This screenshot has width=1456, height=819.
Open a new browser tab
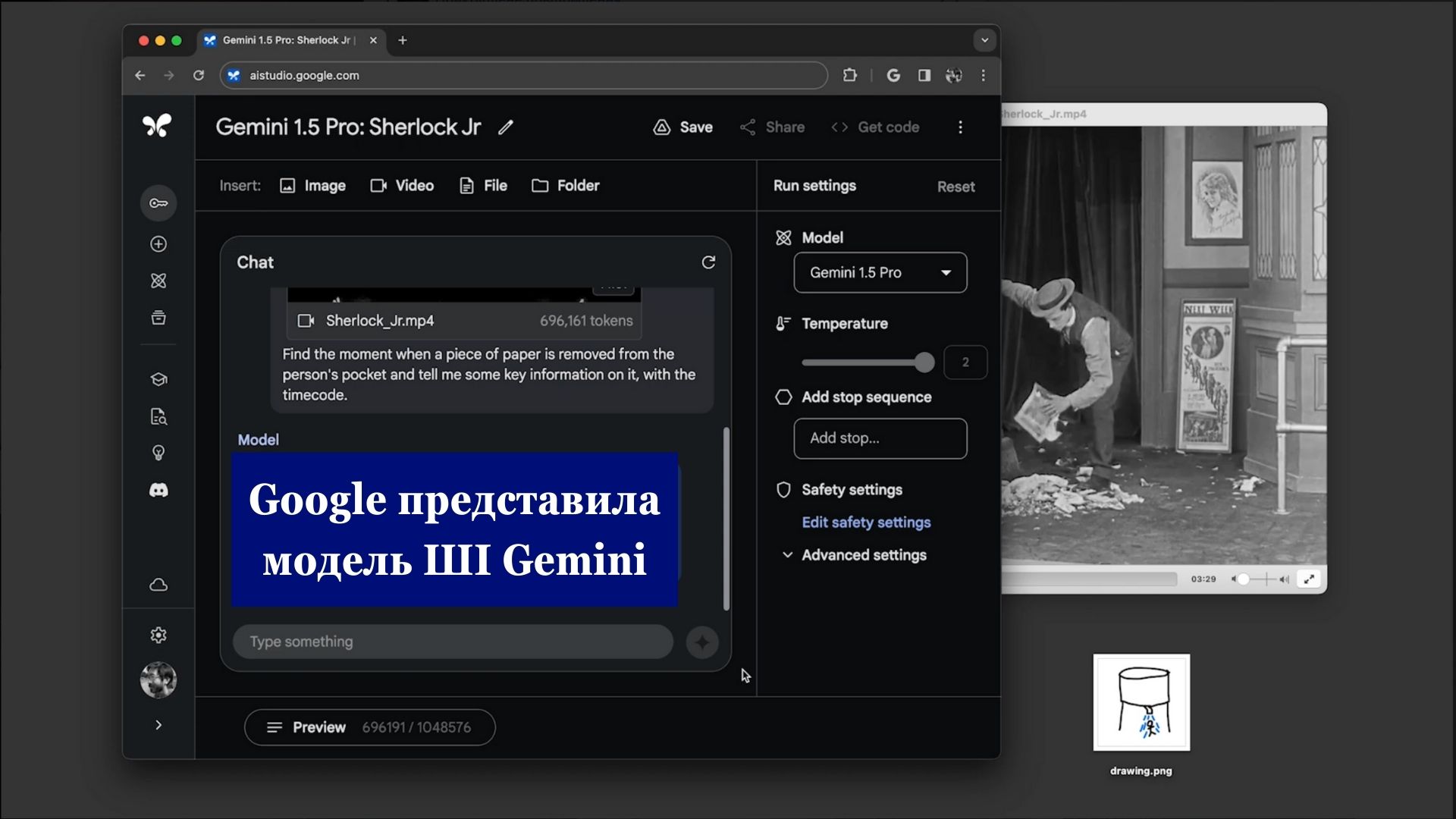(403, 40)
